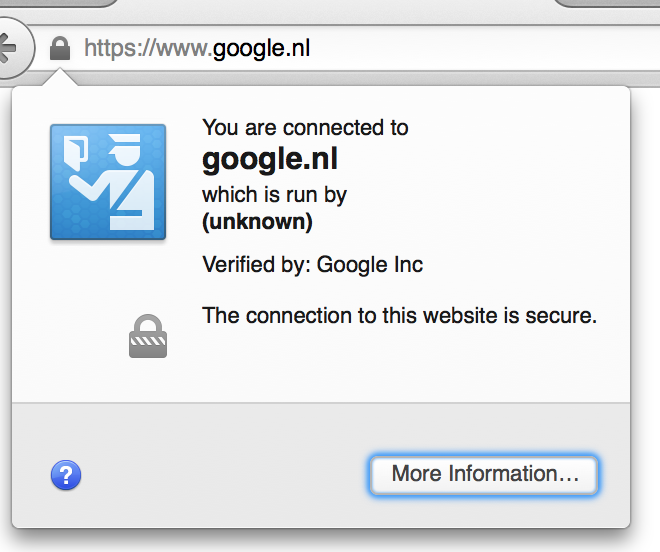This screenshot has width=660, height=552.
Task: Click the gray padlock icon in popup
Action: (x=148, y=336)
